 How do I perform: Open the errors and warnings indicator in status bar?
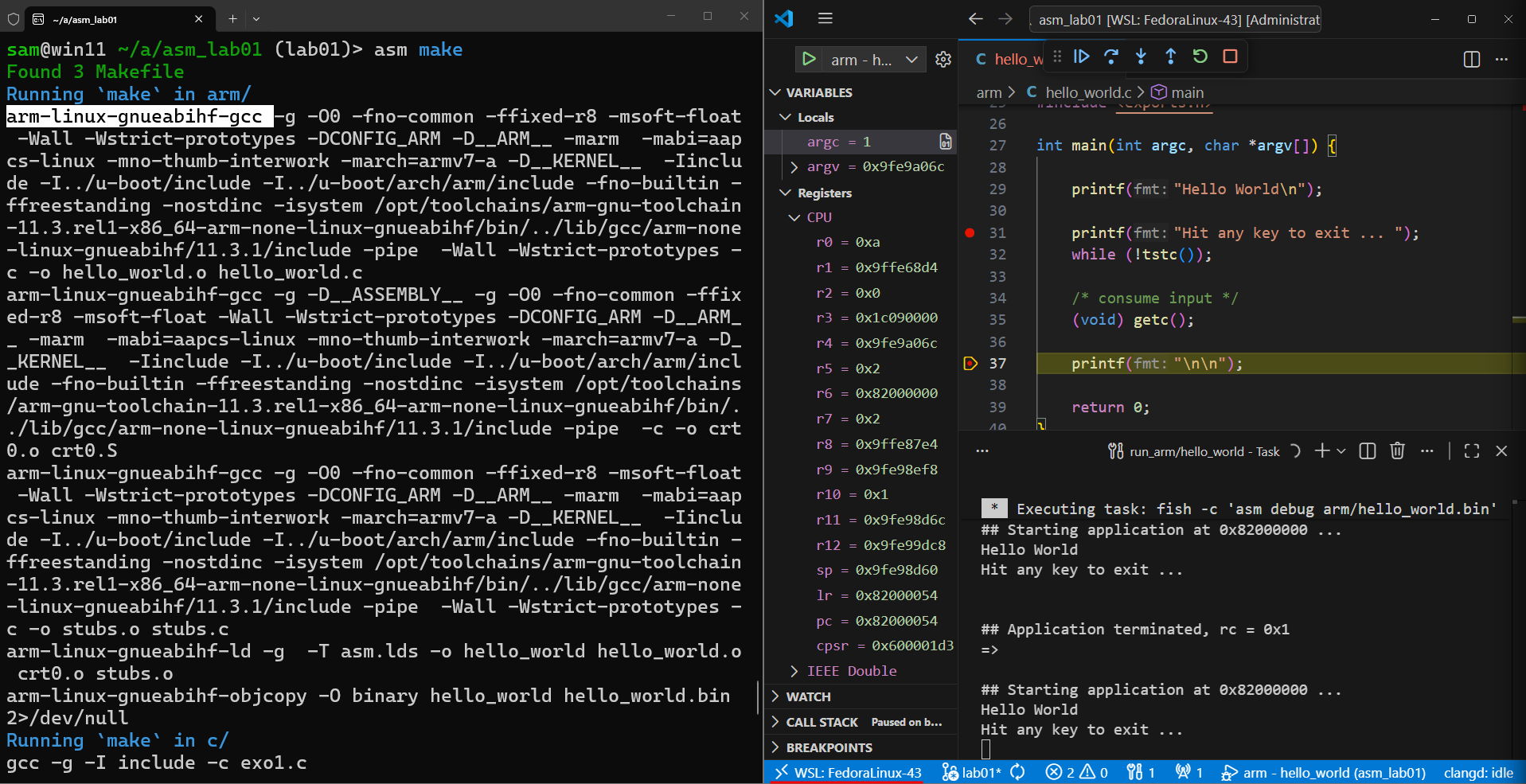coord(1076,772)
